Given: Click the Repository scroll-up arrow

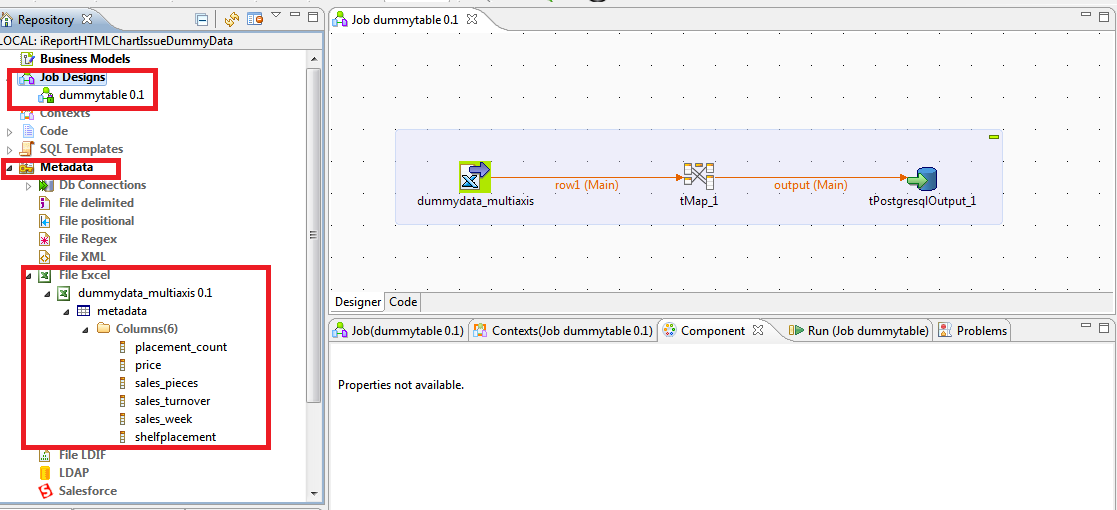Looking at the screenshot, I should pos(314,58).
